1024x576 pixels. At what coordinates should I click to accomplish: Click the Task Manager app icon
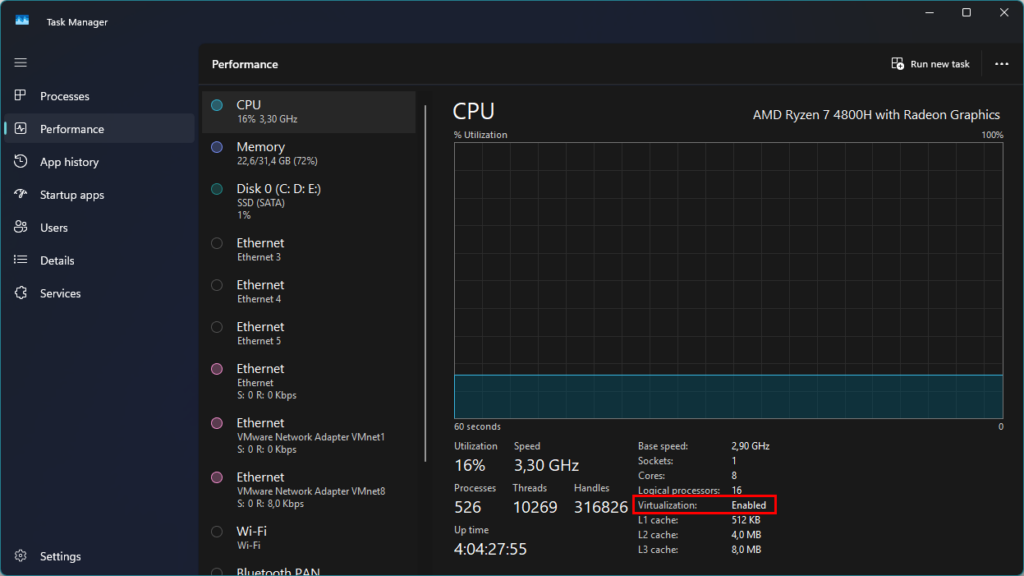pyautogui.click(x=22, y=21)
